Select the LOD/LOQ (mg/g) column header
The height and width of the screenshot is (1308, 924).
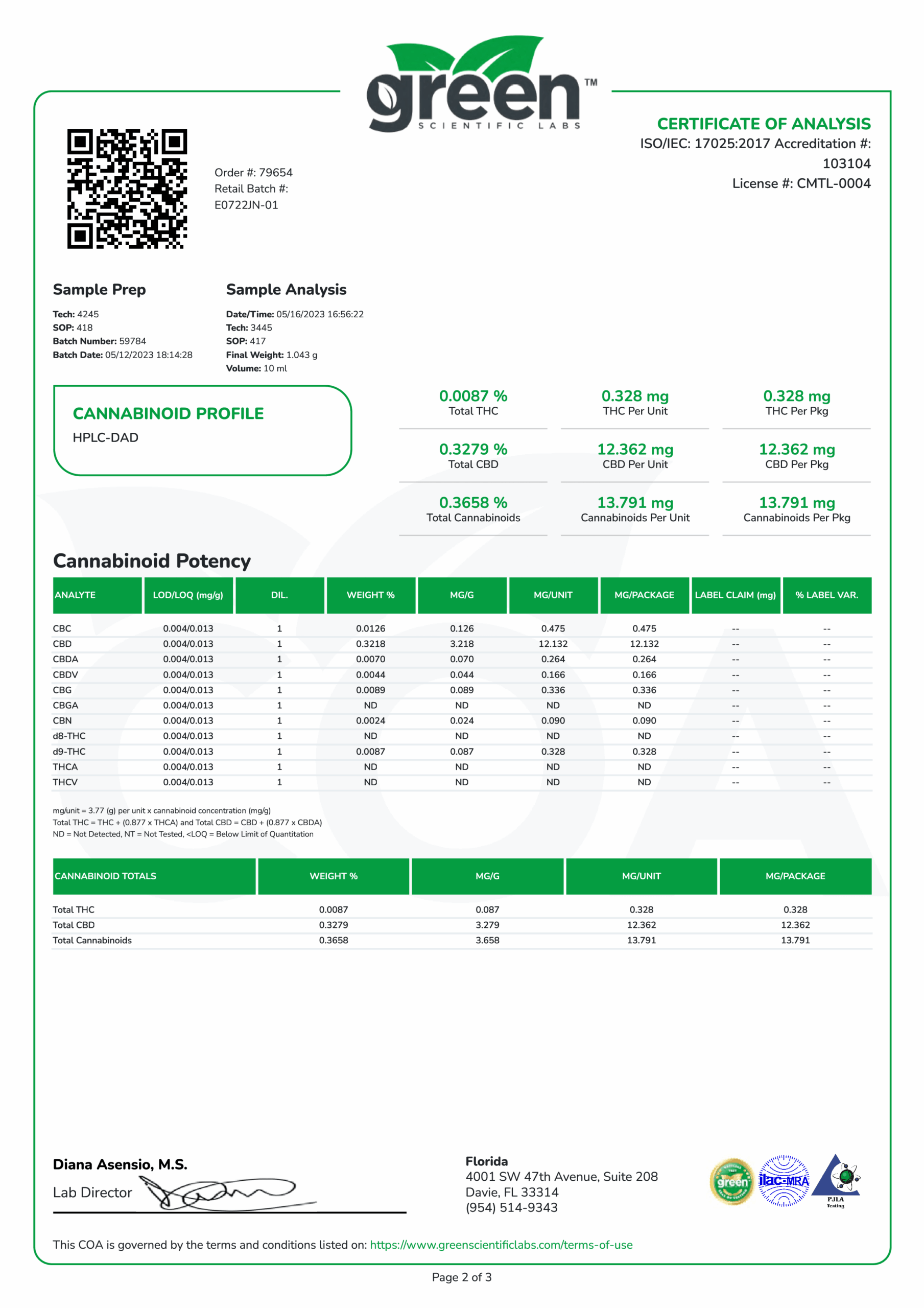pos(188,595)
